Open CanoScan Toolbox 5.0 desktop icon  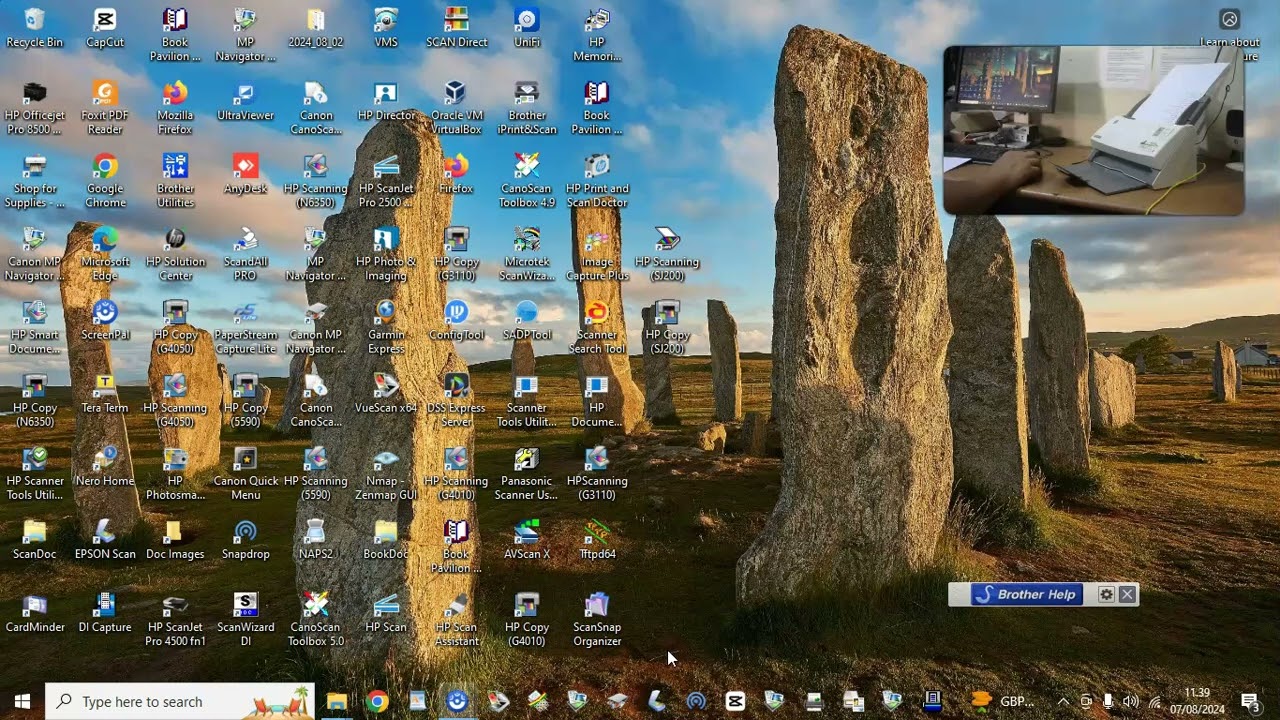pos(316,619)
